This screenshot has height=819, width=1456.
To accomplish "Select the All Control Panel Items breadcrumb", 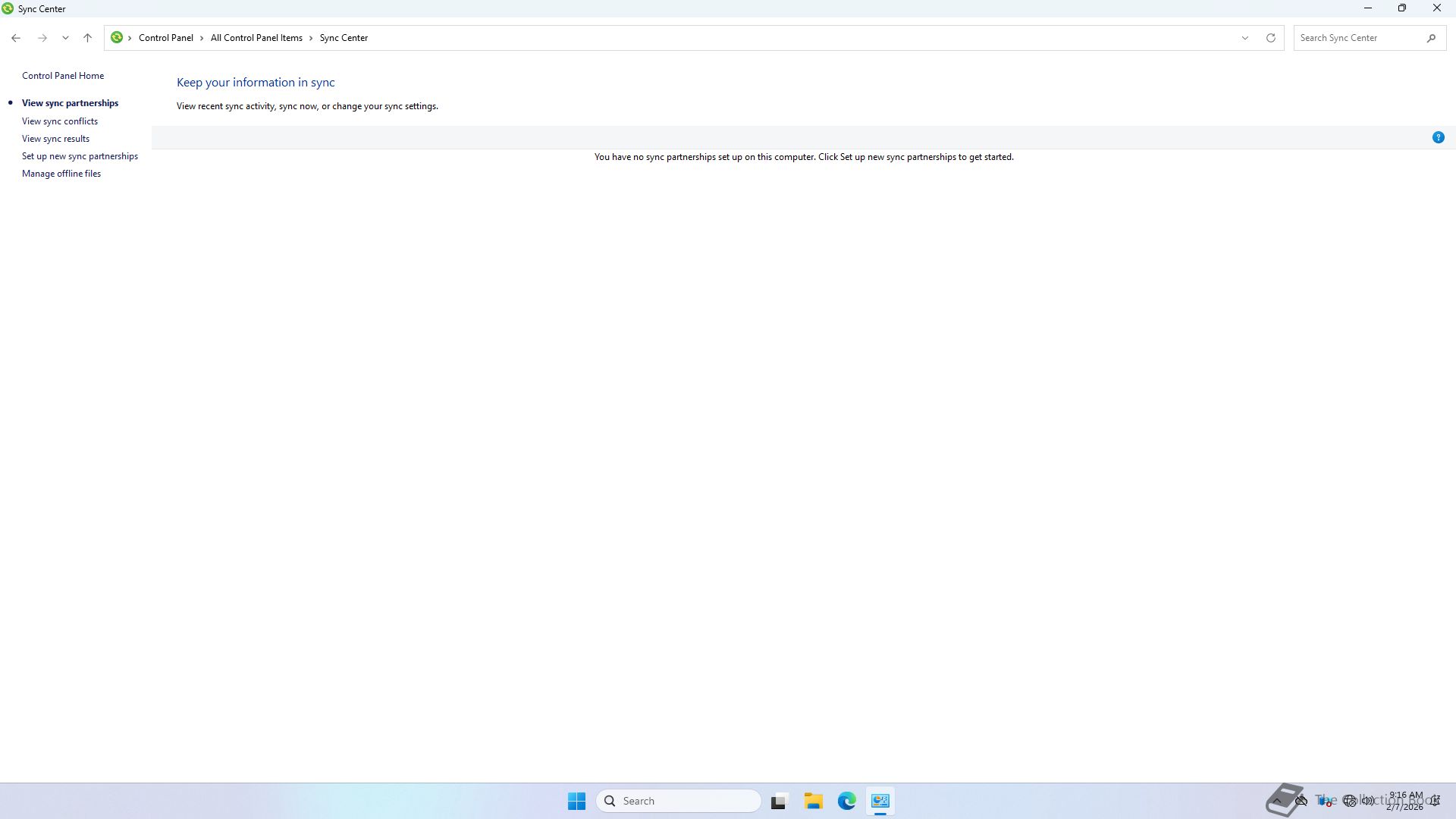I will point(256,38).
